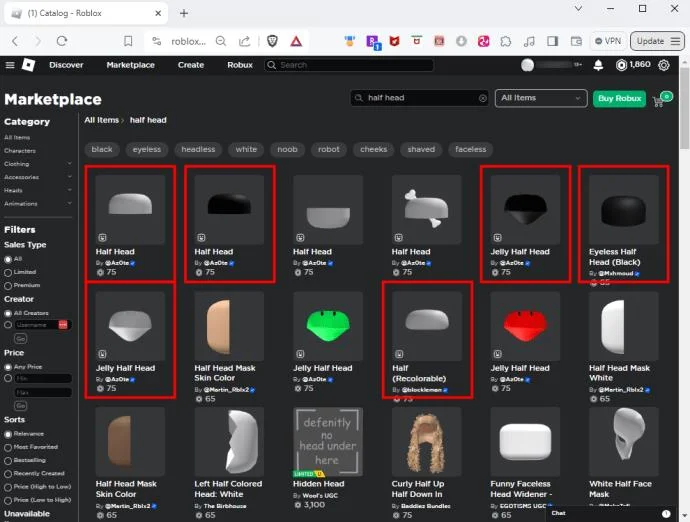Select the All sales type radio button
The image size is (690, 522).
(x=8, y=259)
